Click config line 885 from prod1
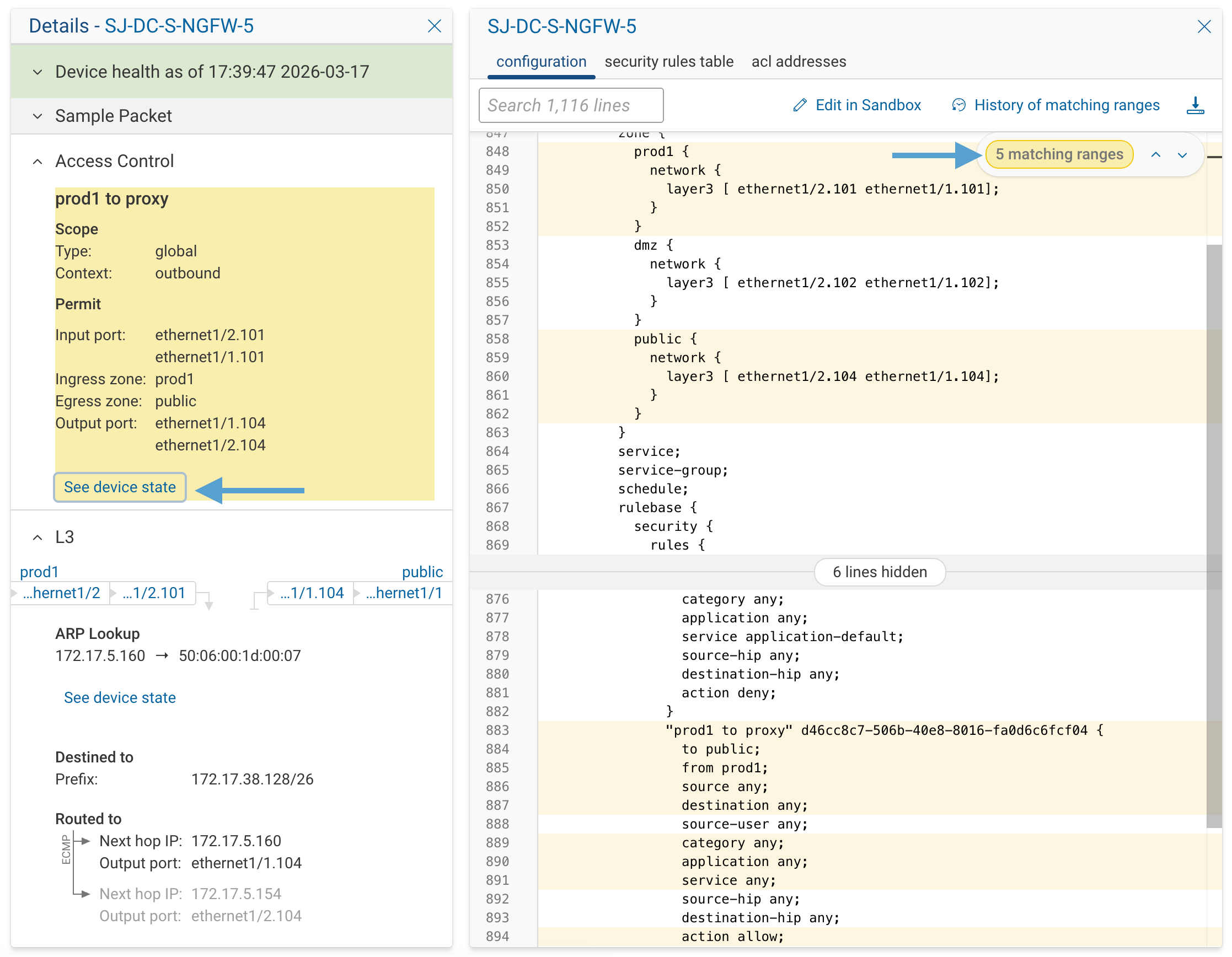Screen dimensions: 1232x957 (x=724, y=767)
